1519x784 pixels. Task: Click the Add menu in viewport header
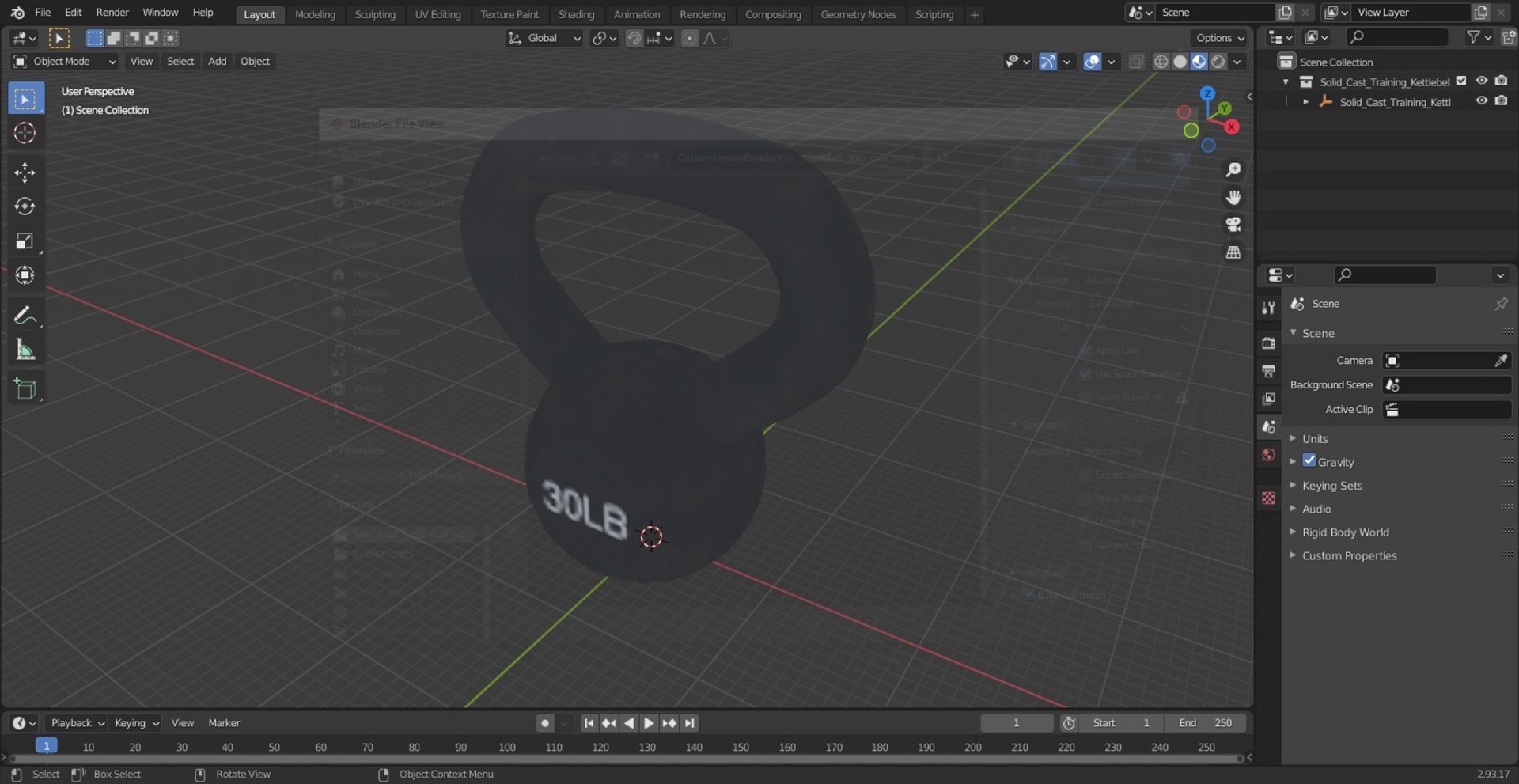coord(217,62)
